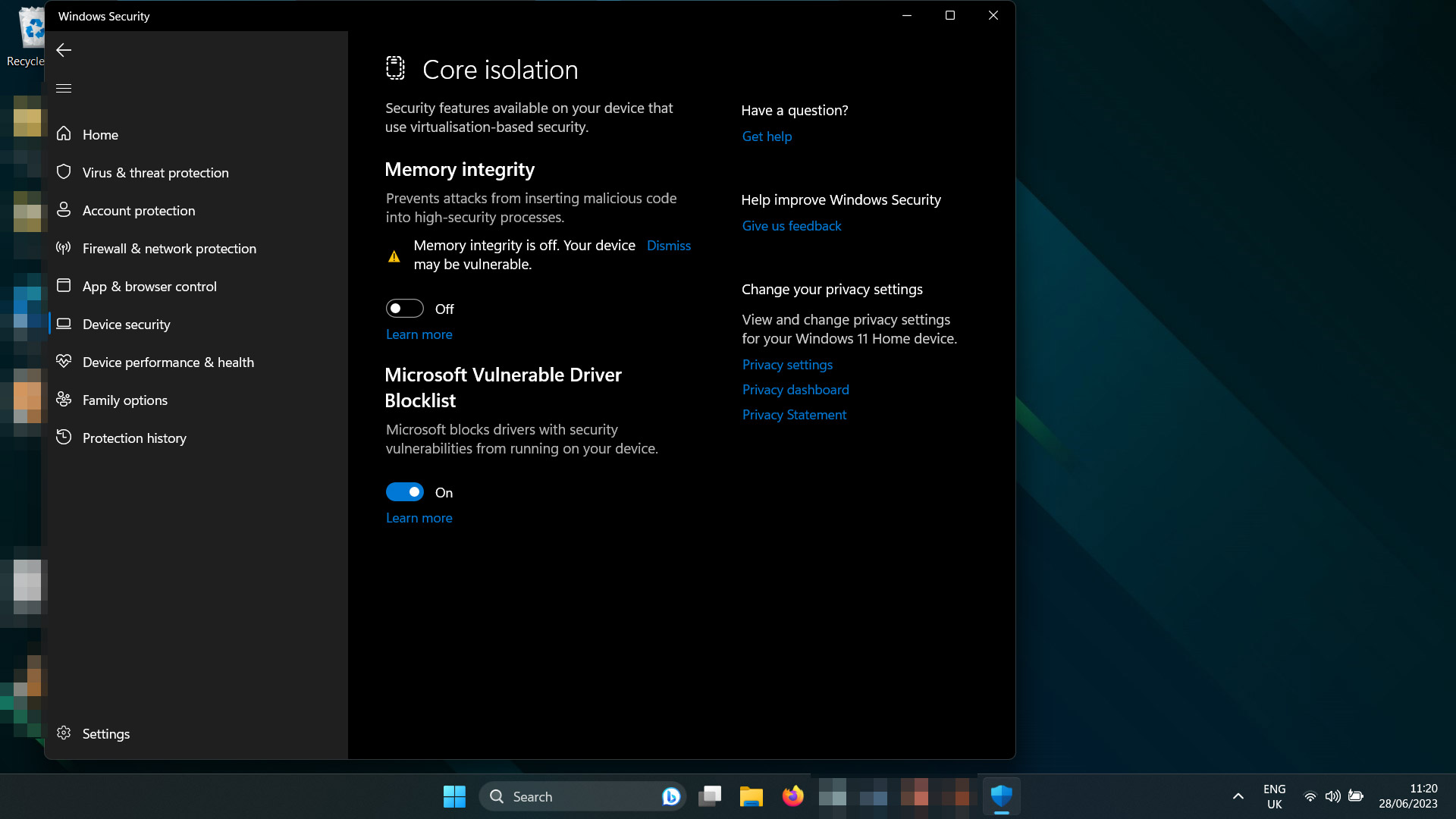
Task: Click the Device performance heart icon
Action: [x=64, y=361]
